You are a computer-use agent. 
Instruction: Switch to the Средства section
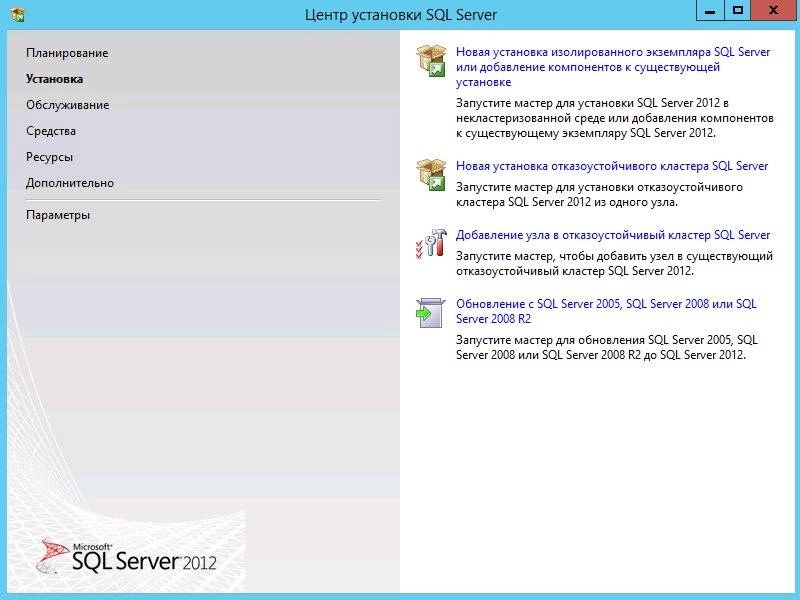pos(51,131)
